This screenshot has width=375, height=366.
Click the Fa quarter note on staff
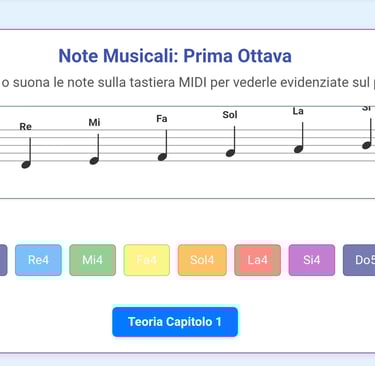[163, 145]
